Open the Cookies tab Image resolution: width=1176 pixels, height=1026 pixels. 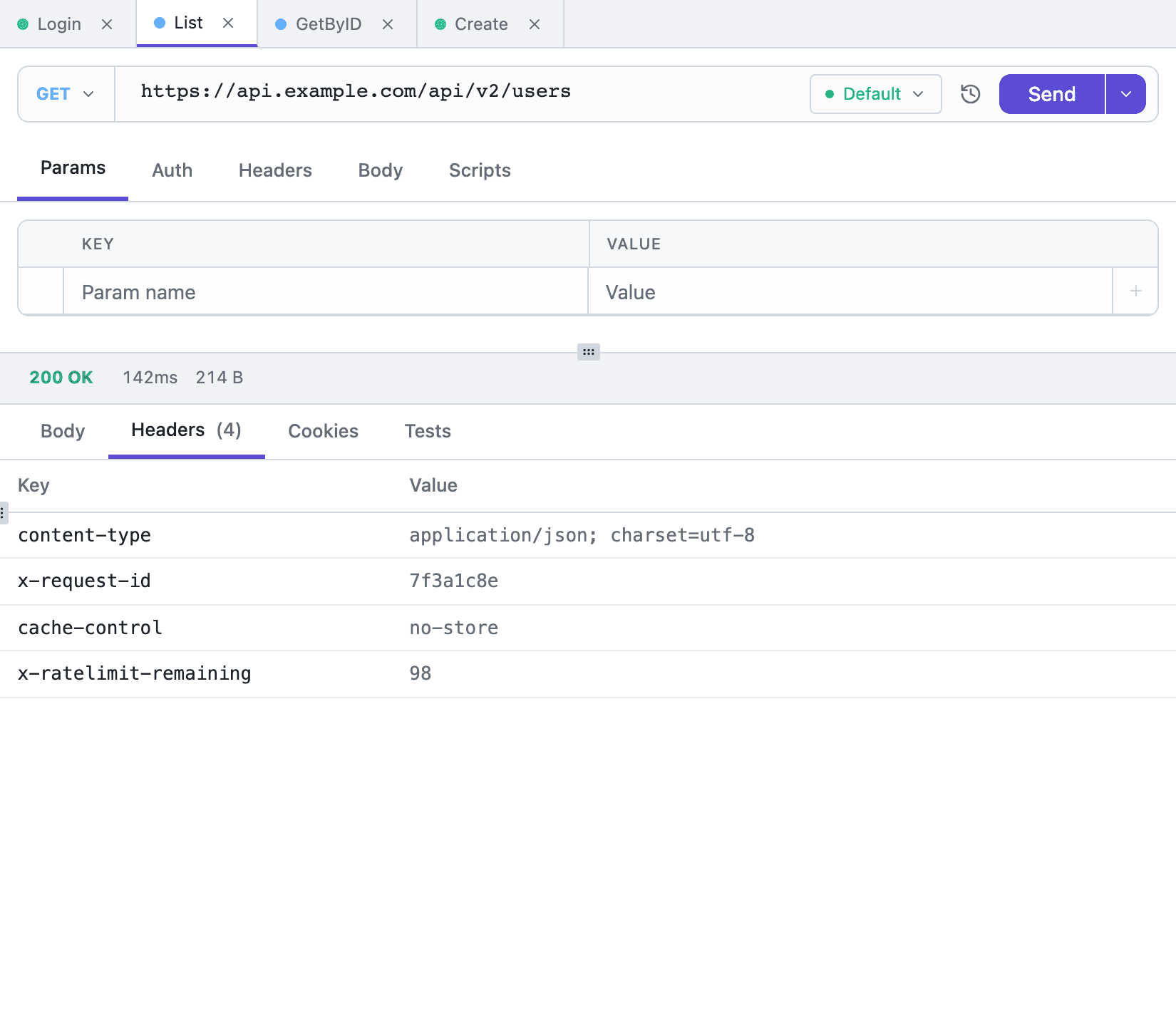pos(323,431)
